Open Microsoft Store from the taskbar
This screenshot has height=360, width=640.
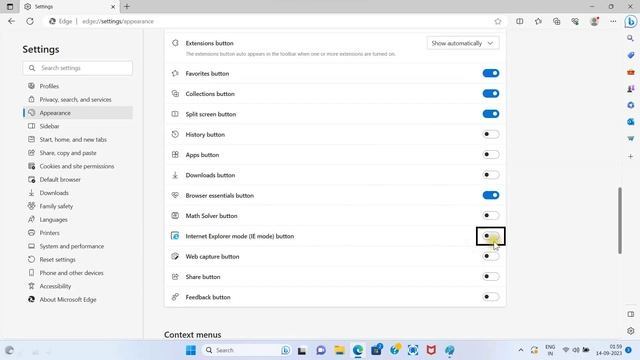[x=376, y=350]
